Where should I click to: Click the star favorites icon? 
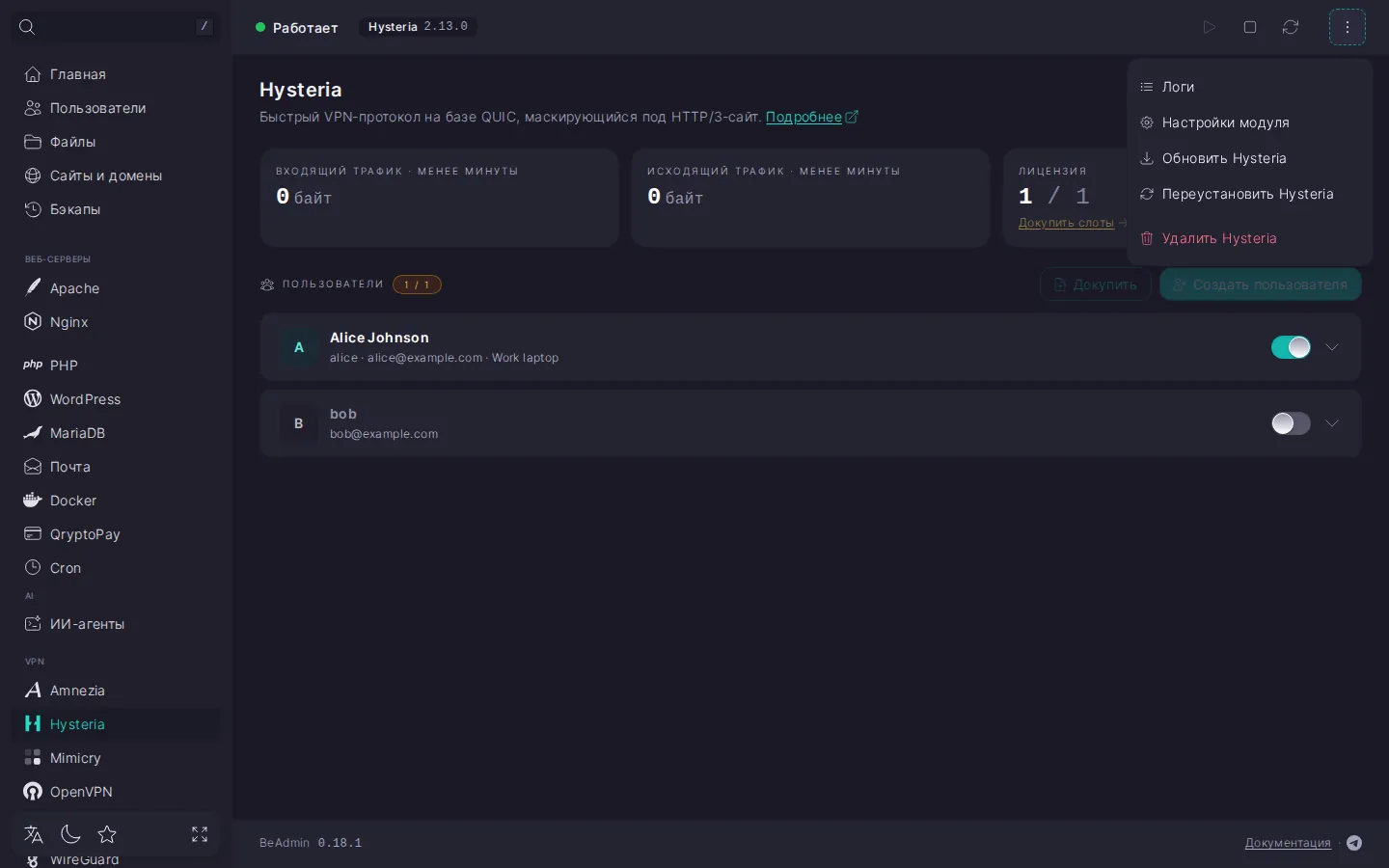click(x=107, y=834)
